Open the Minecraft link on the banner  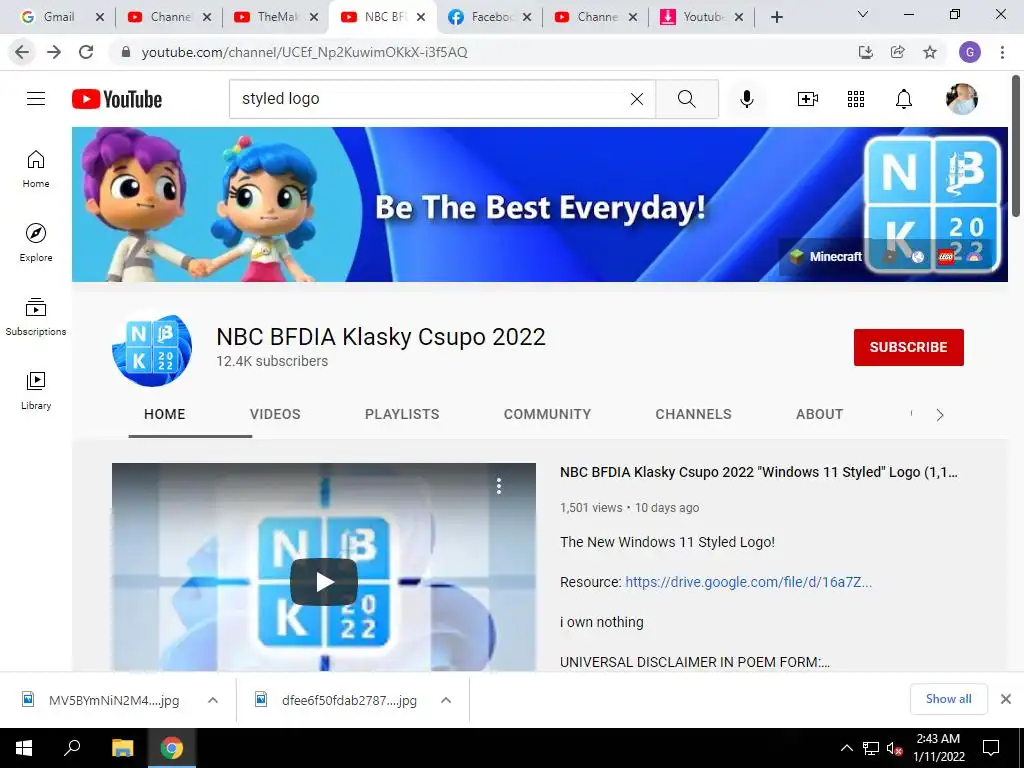(x=825, y=257)
